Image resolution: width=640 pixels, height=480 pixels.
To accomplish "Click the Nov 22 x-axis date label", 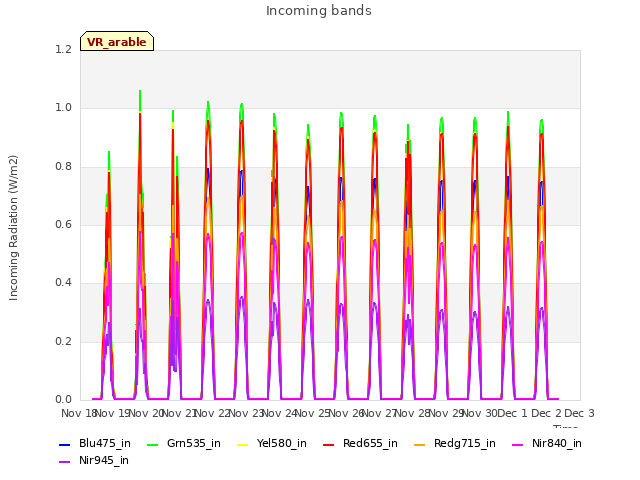I will tap(213, 413).
